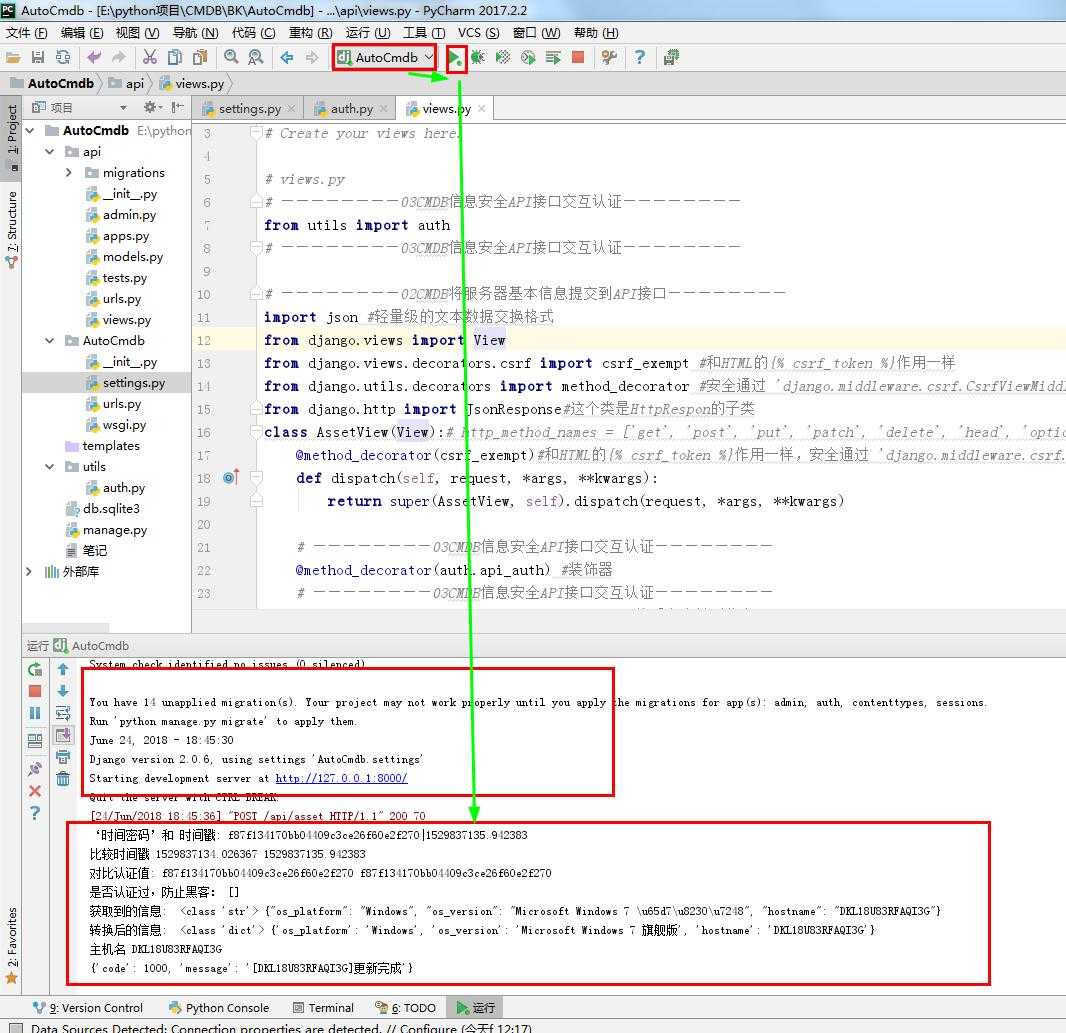1066x1033 pixels.
Task: Open the 6: TODO tool window
Action: (x=406, y=1008)
